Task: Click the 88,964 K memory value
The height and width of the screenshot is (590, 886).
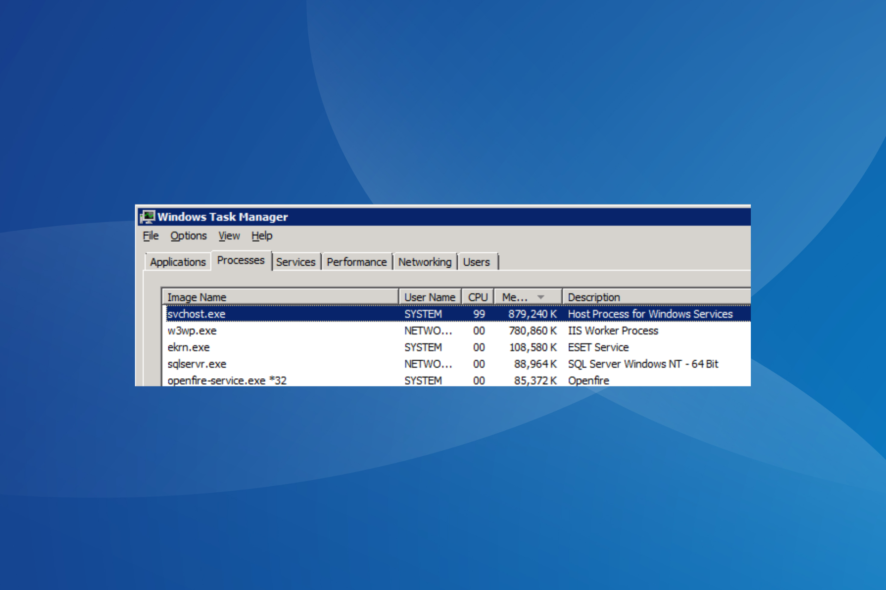Action: [535, 364]
